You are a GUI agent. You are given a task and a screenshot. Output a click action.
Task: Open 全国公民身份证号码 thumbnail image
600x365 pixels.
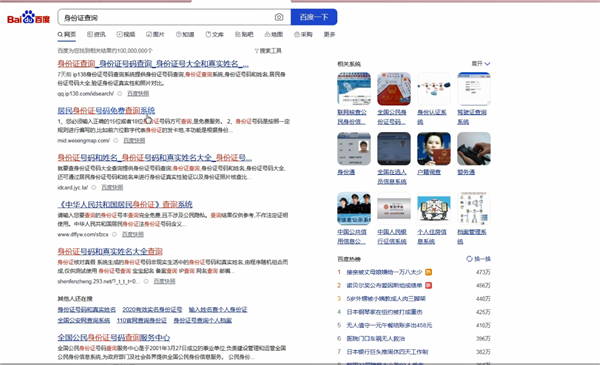click(x=394, y=89)
